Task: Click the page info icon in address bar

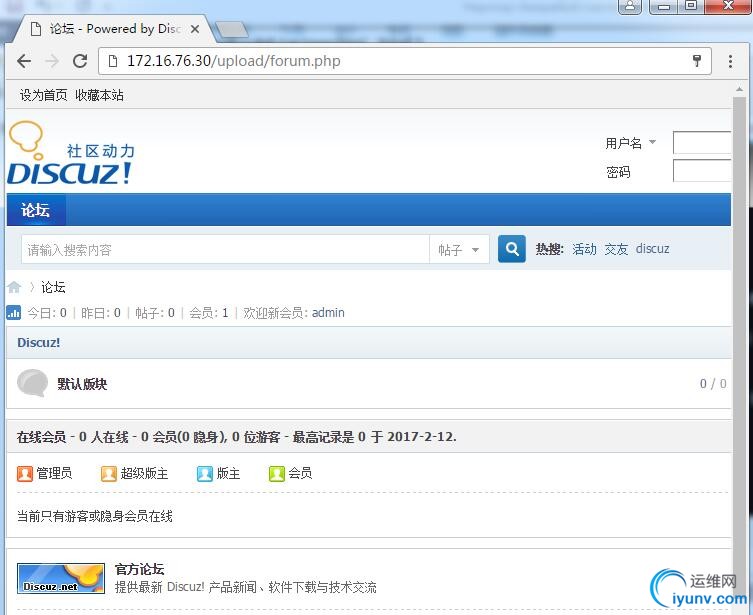Action: coord(113,61)
